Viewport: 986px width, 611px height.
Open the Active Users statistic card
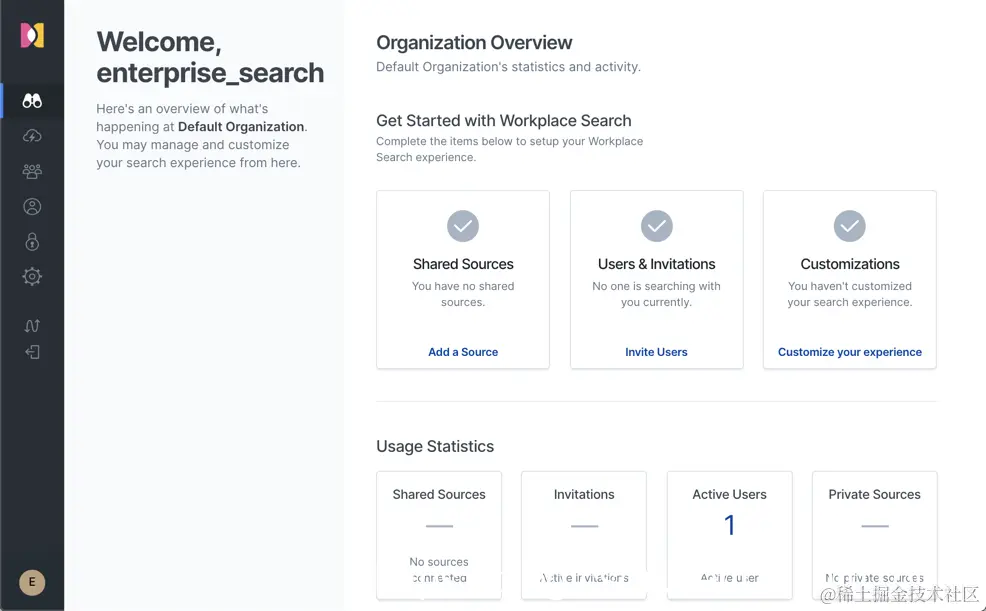(729, 535)
